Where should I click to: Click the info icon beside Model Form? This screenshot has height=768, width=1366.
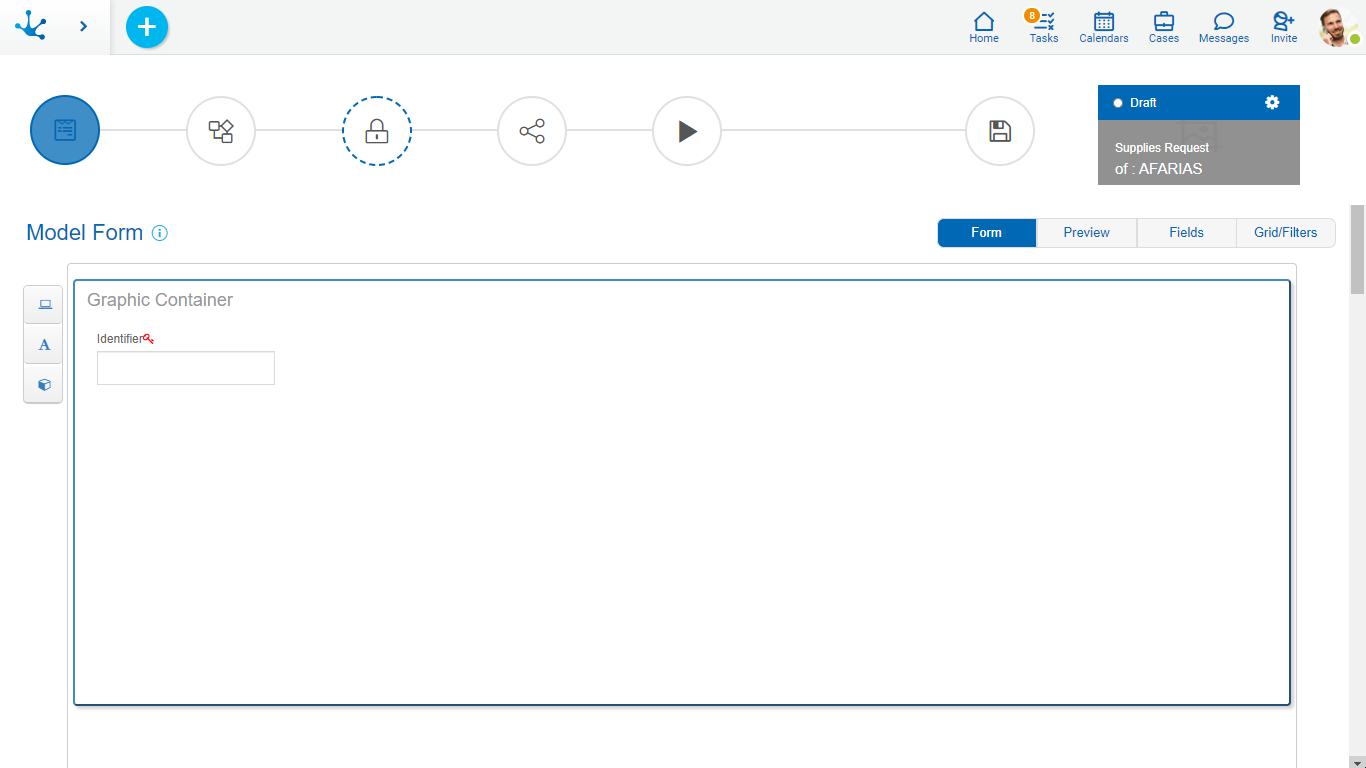point(160,233)
